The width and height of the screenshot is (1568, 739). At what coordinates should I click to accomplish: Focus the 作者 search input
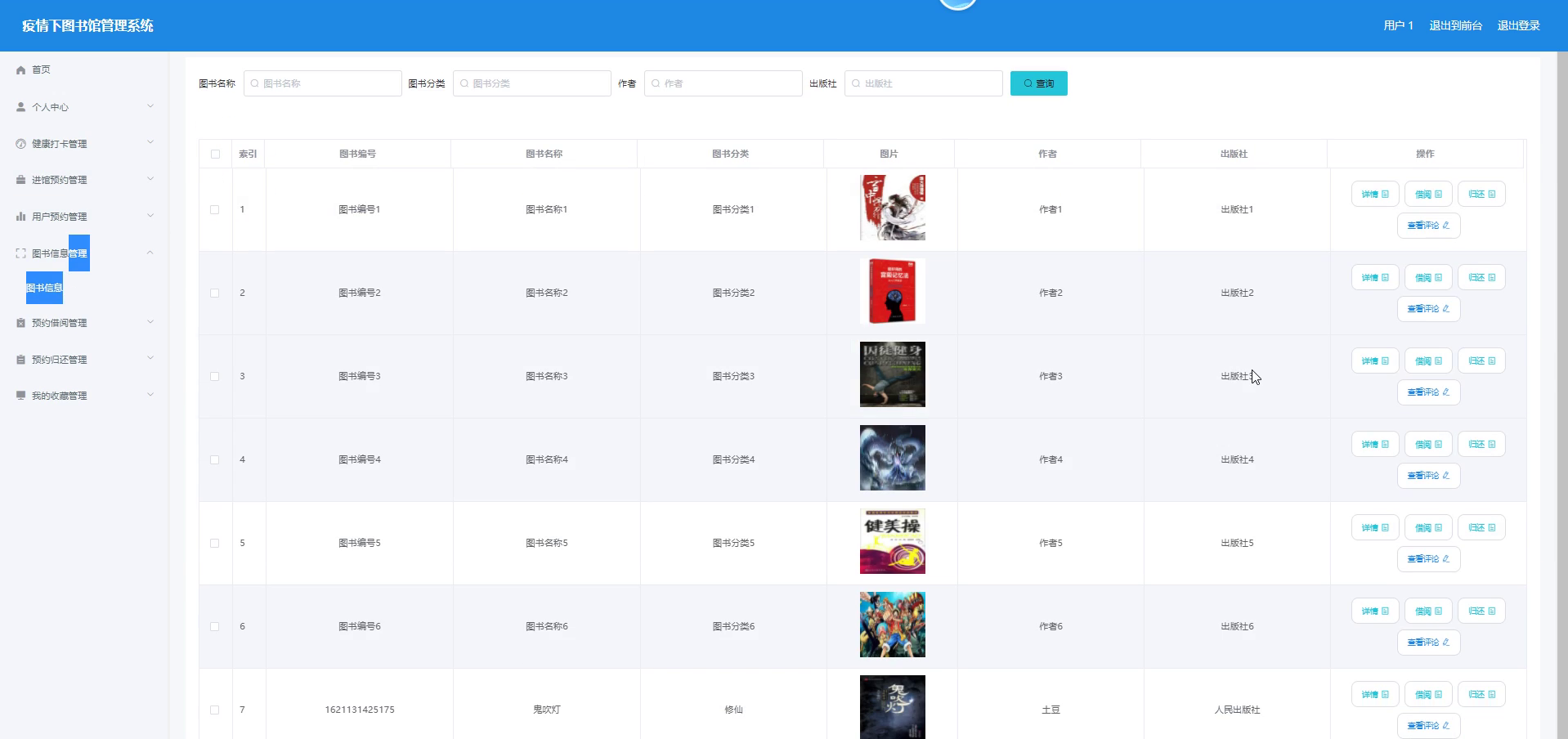click(x=724, y=83)
